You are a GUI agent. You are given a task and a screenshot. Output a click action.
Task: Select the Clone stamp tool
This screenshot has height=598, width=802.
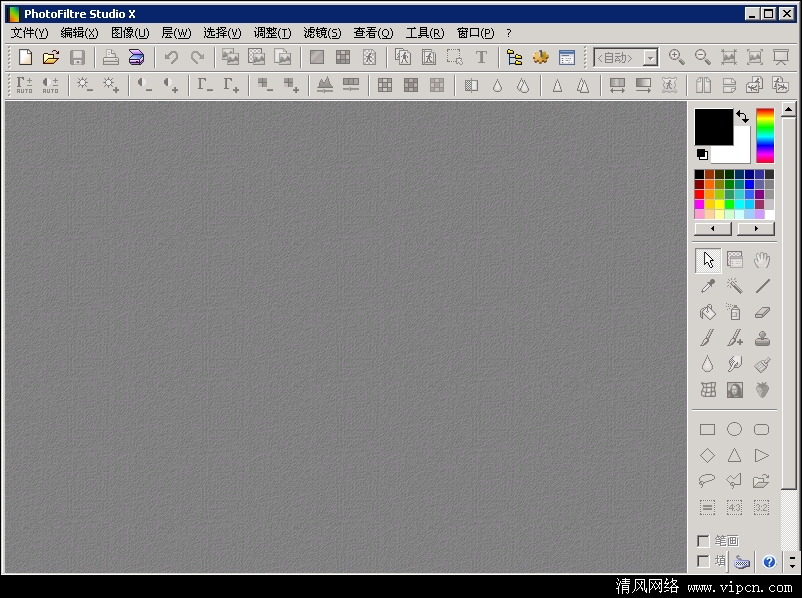(x=762, y=338)
